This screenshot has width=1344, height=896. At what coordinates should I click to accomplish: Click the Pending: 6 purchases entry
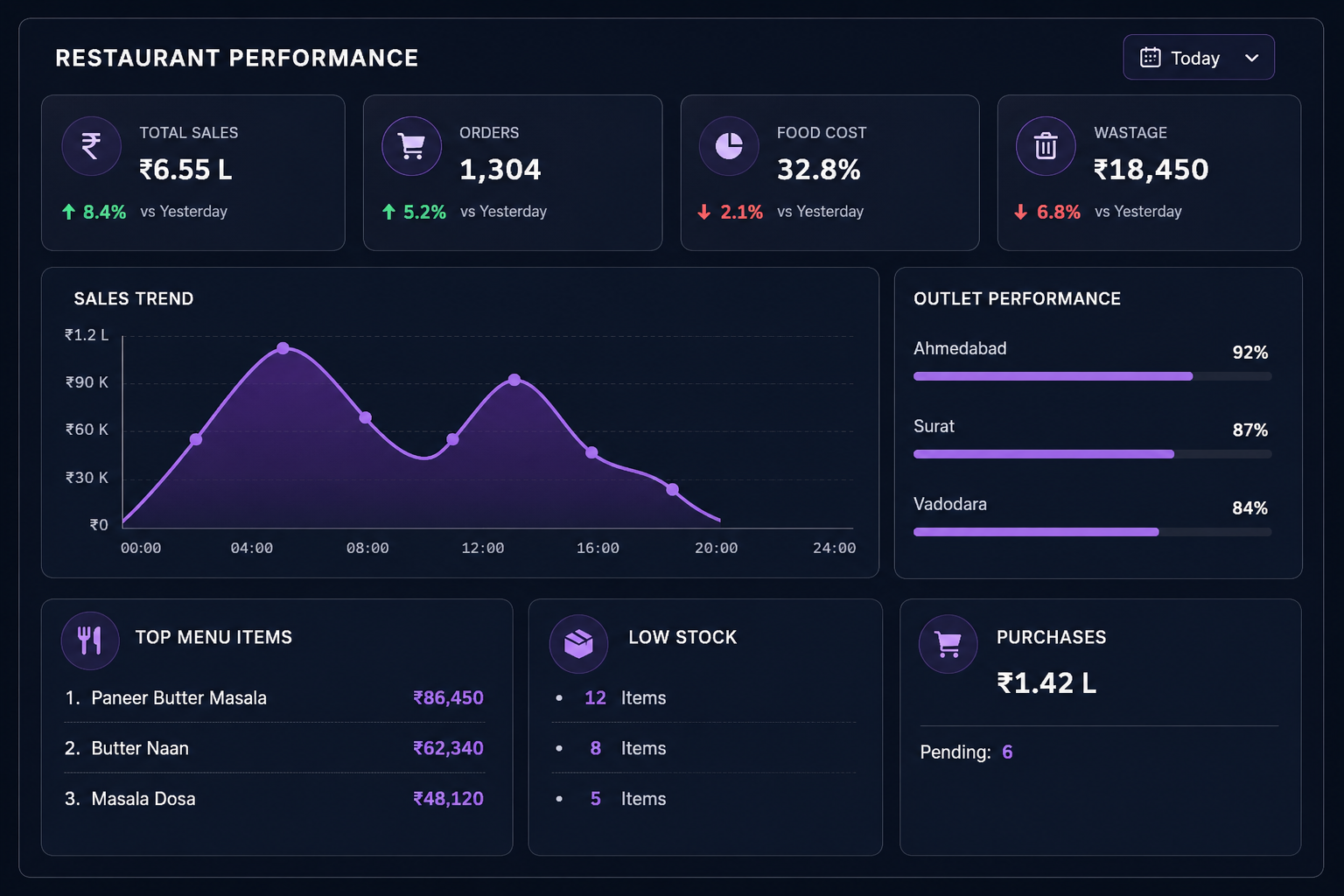coord(966,752)
